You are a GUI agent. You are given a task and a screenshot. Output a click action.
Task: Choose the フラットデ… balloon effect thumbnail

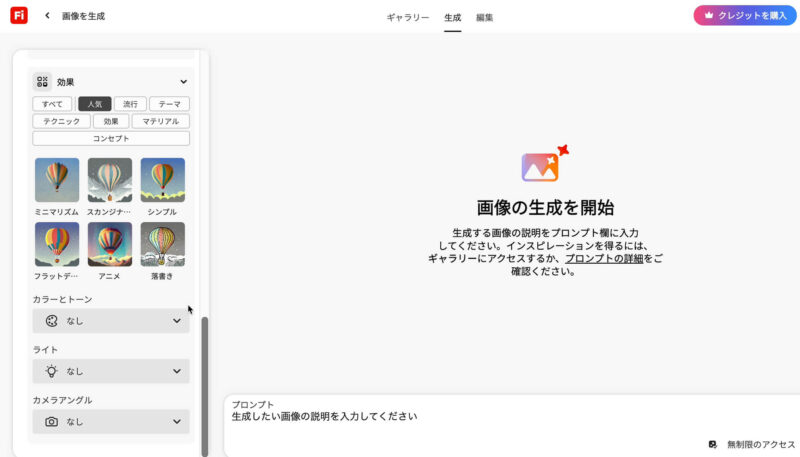pyautogui.click(x=57, y=244)
